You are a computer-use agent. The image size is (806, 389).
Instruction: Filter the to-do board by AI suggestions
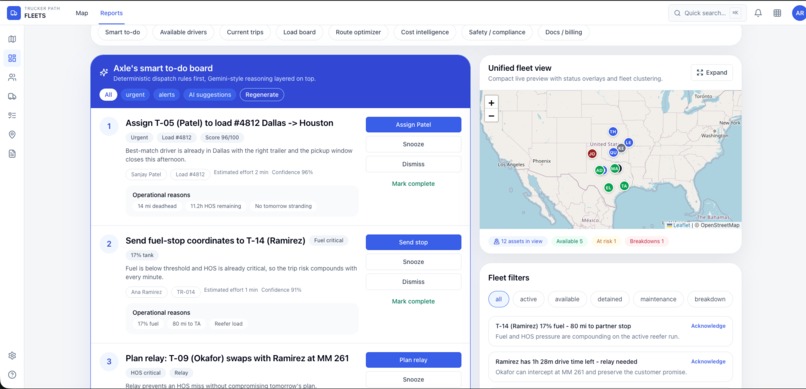210,95
